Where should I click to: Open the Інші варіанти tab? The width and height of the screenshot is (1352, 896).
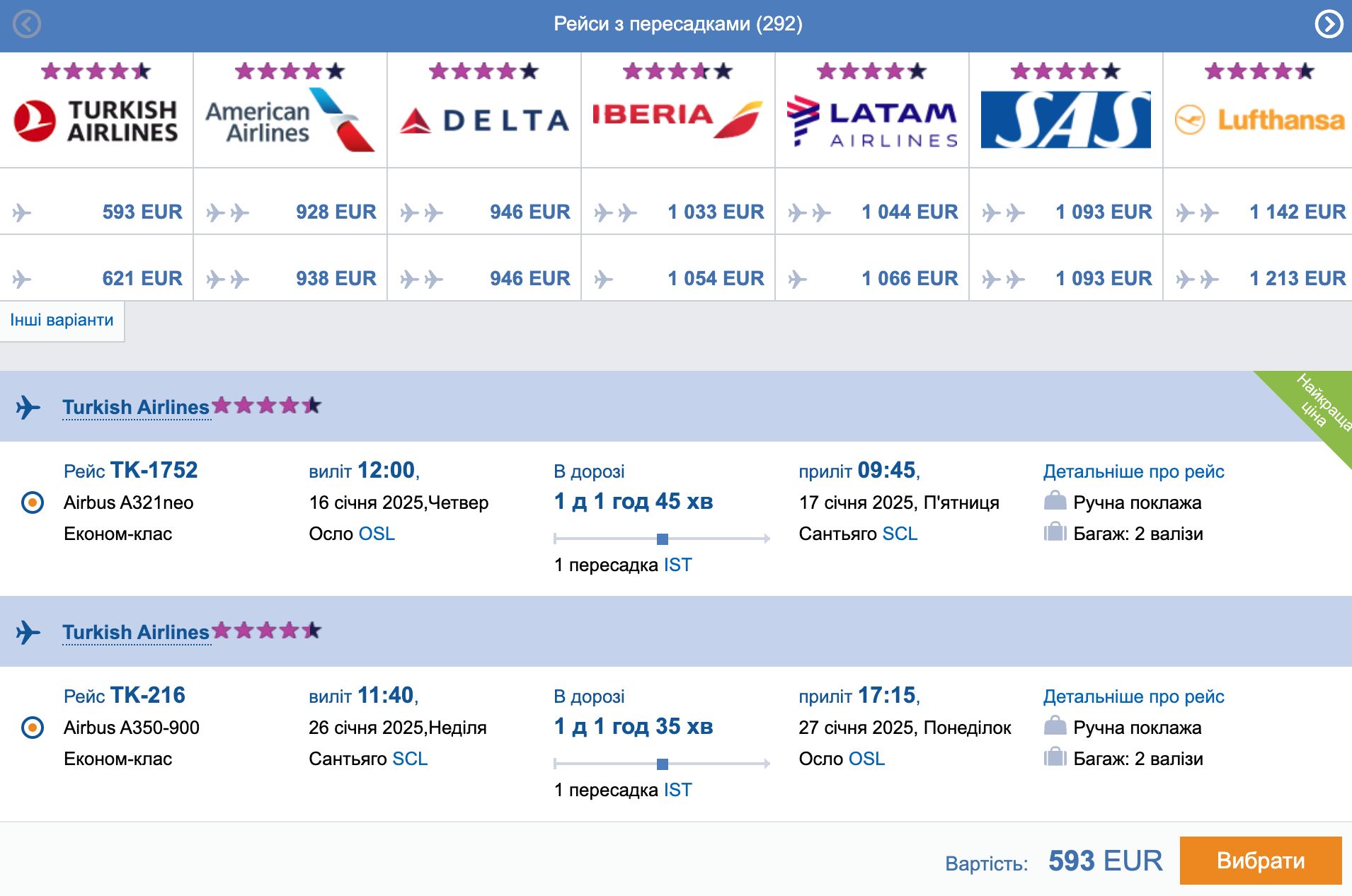pos(62,321)
